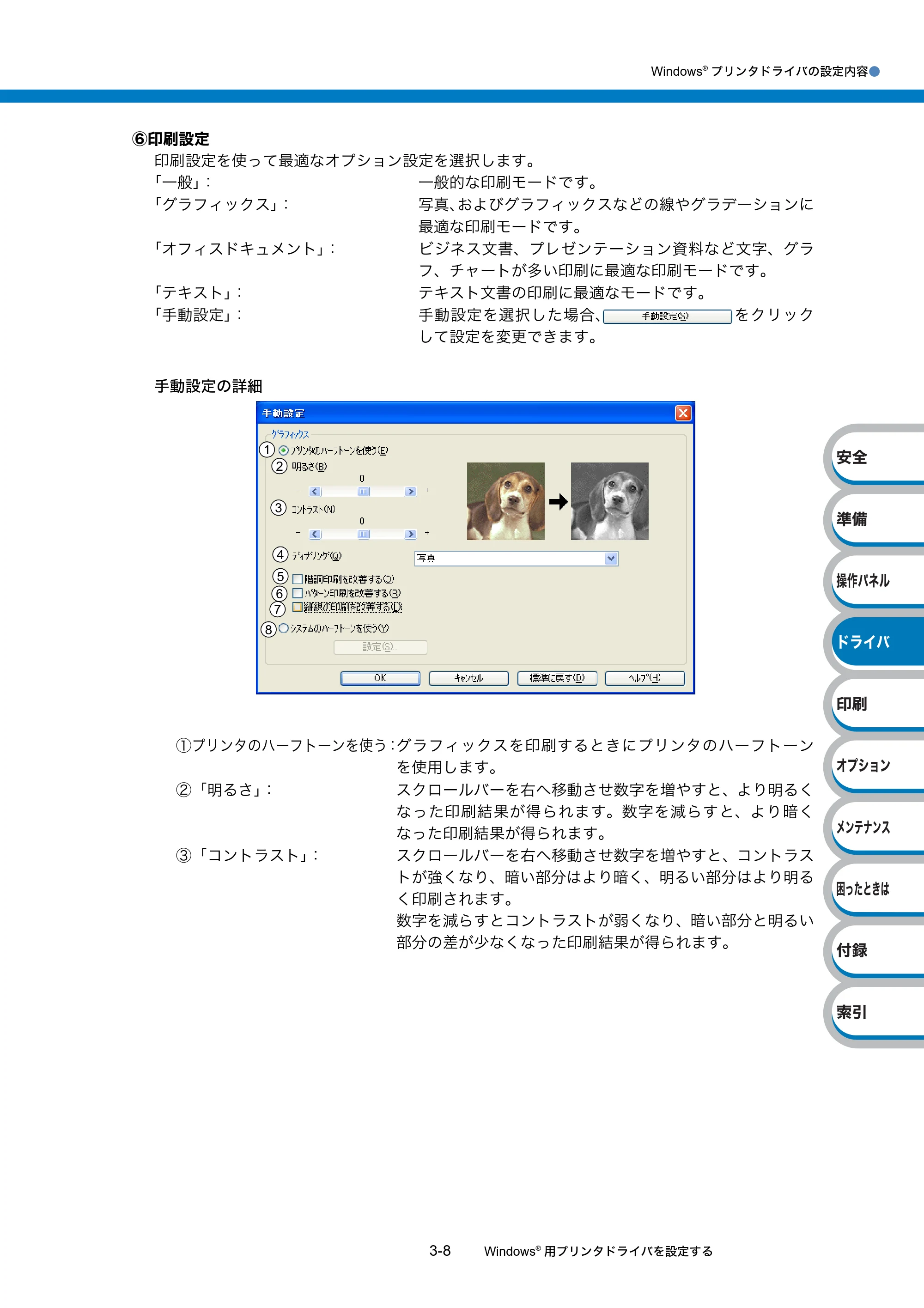Click the ヘルプ button in dialog

[645, 678]
